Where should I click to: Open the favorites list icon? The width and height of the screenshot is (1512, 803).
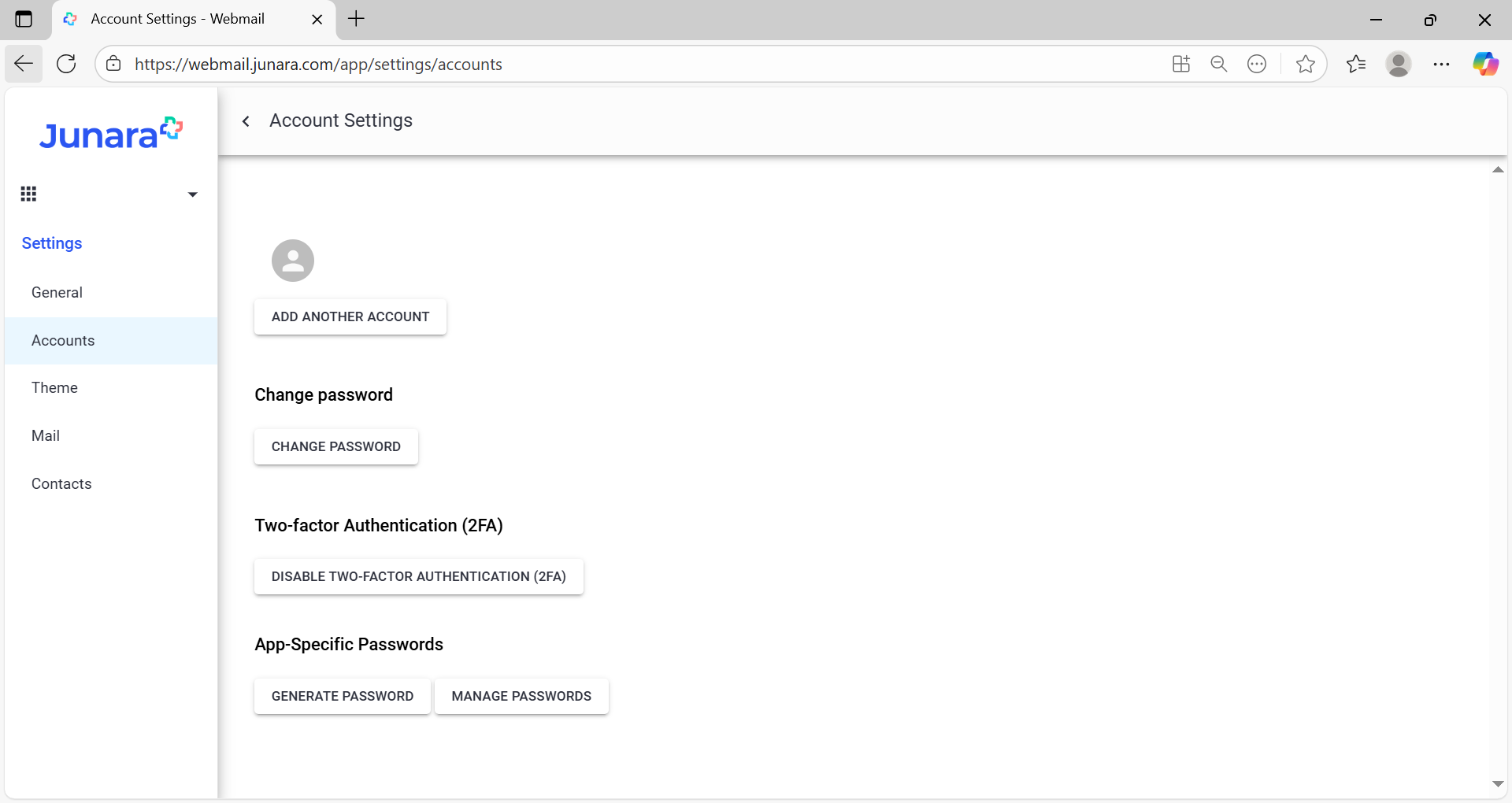coord(1356,64)
